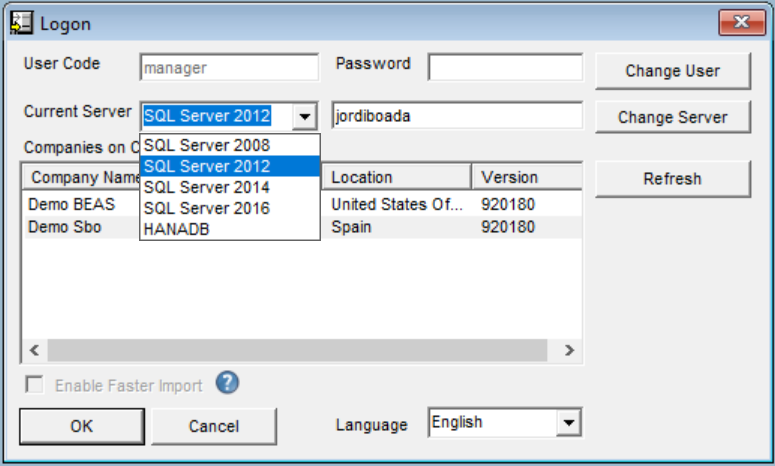
Task: Cancel the logon dialog
Action: [x=214, y=426]
